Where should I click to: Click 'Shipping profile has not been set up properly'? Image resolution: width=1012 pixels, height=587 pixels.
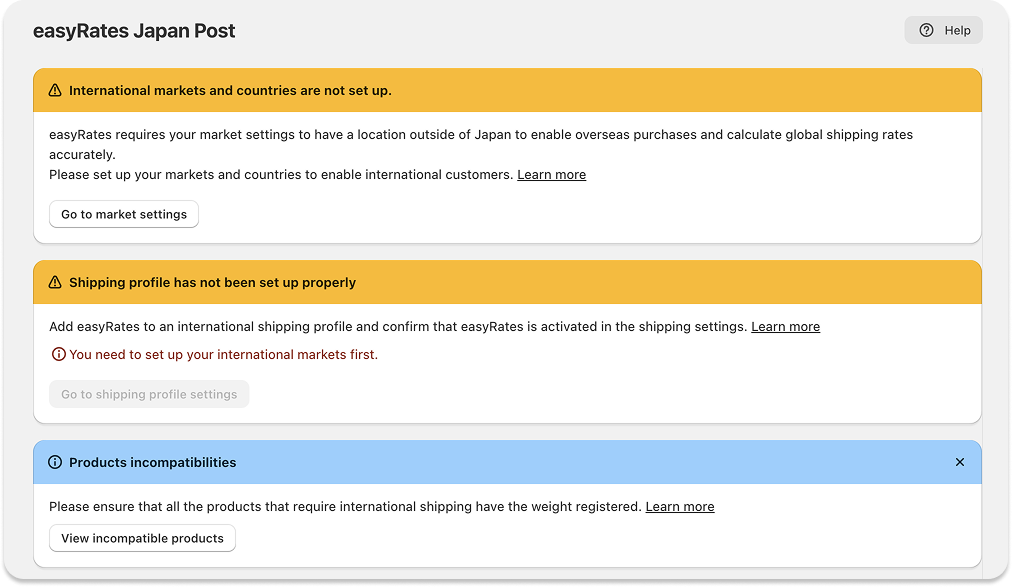(x=212, y=283)
